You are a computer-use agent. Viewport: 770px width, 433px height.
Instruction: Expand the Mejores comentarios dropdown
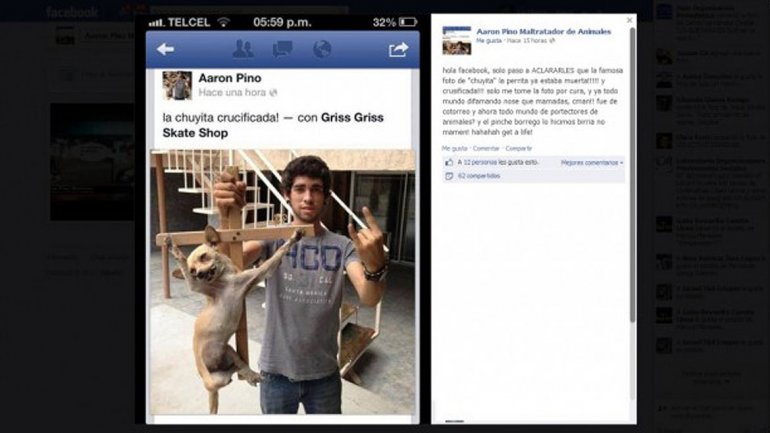click(592, 162)
